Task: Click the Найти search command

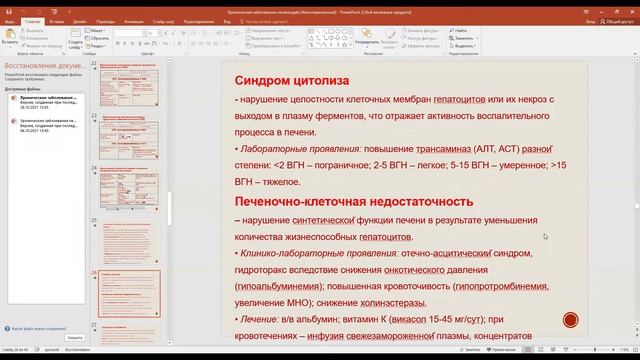Action: tap(458, 31)
